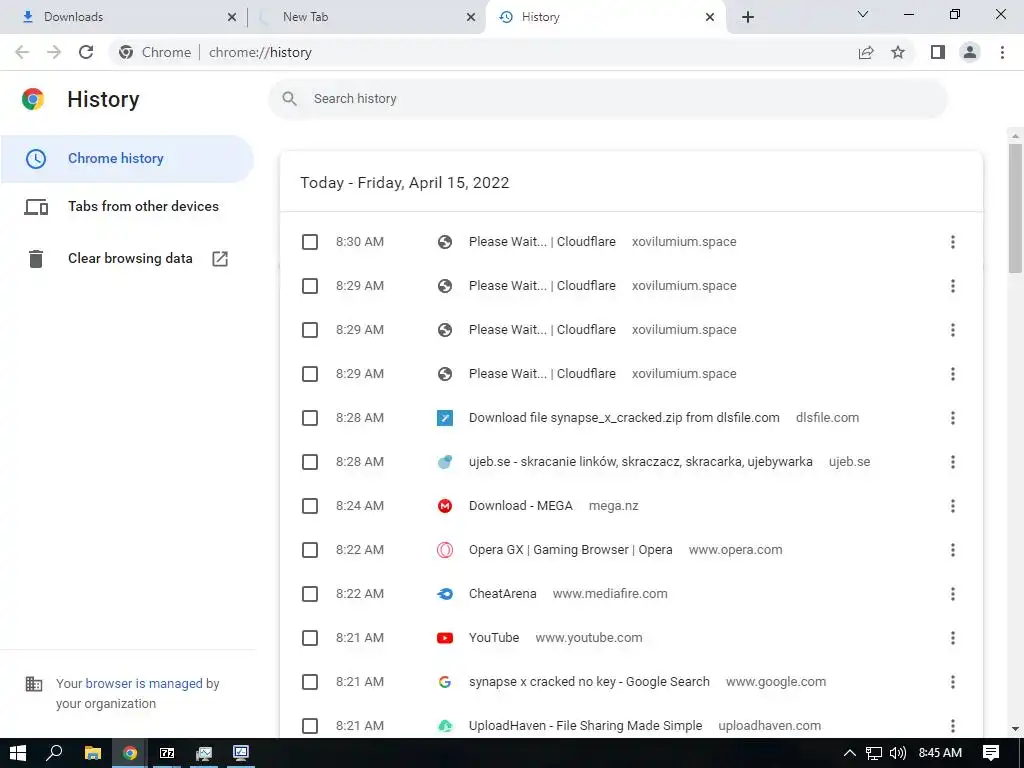
Task: Check the dlsfile.com entry checkbox
Action: [x=310, y=418]
